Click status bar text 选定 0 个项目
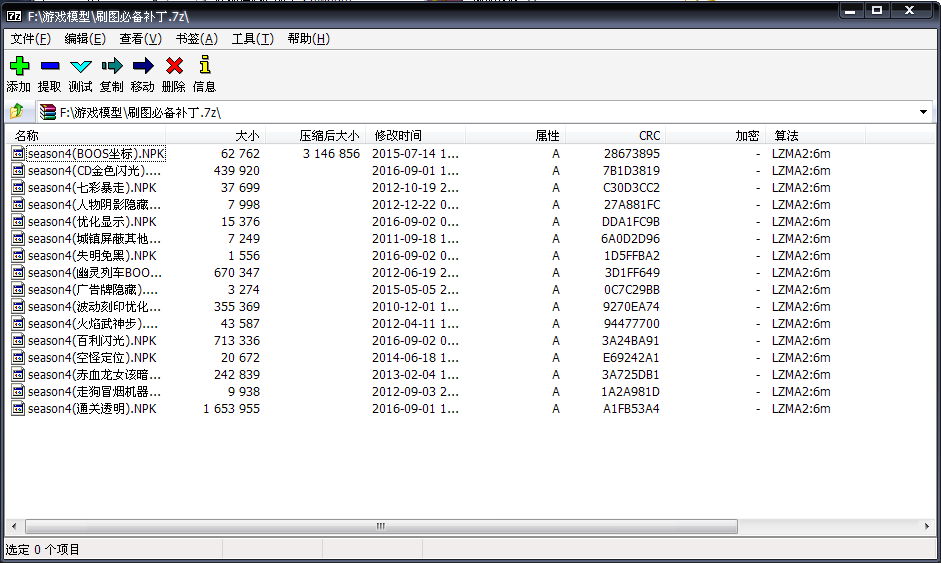 pos(42,550)
